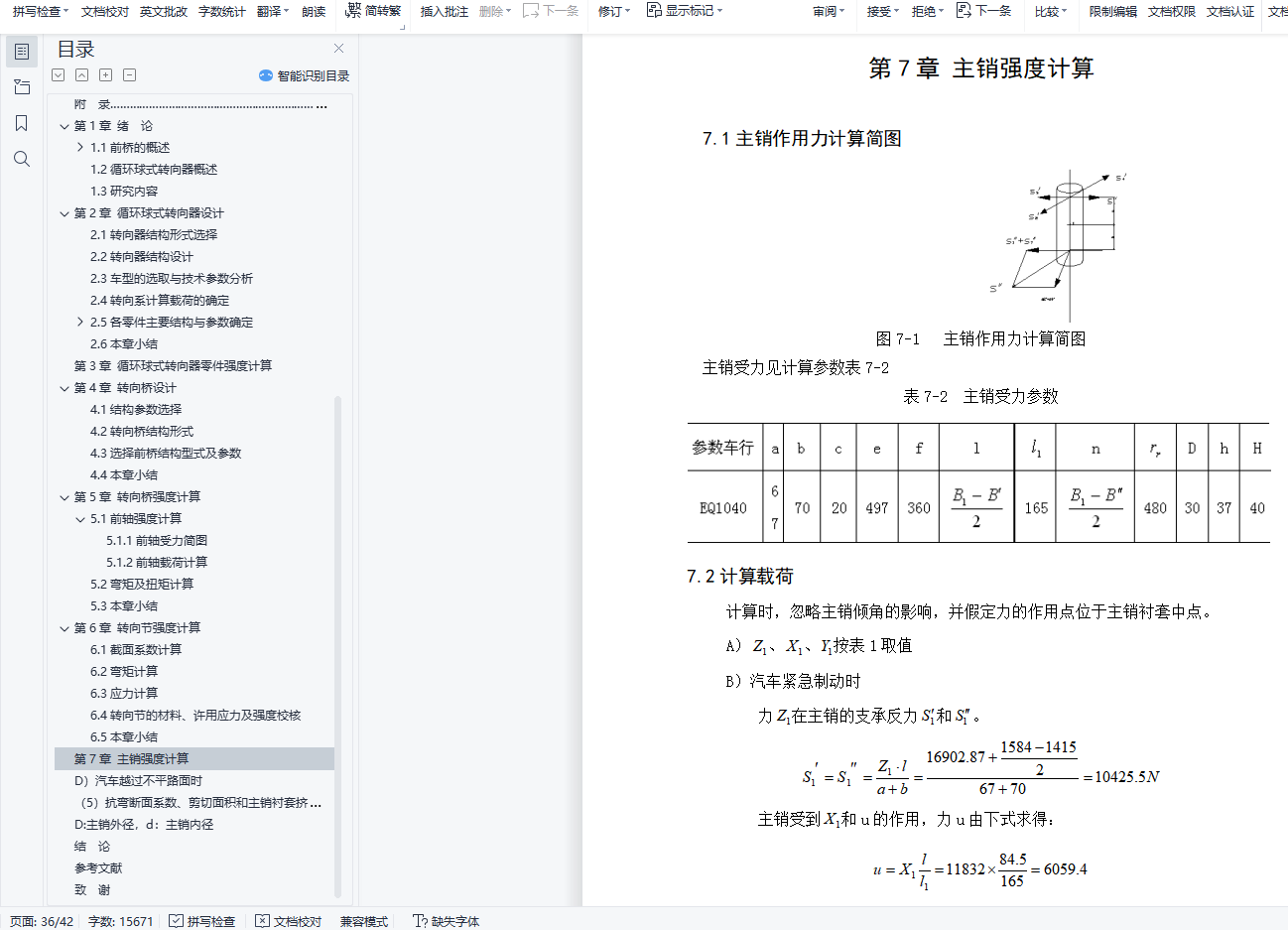Image resolution: width=1288 pixels, height=930 pixels.
Task: Open the outline (目录) pane icon
Action: 22,52
